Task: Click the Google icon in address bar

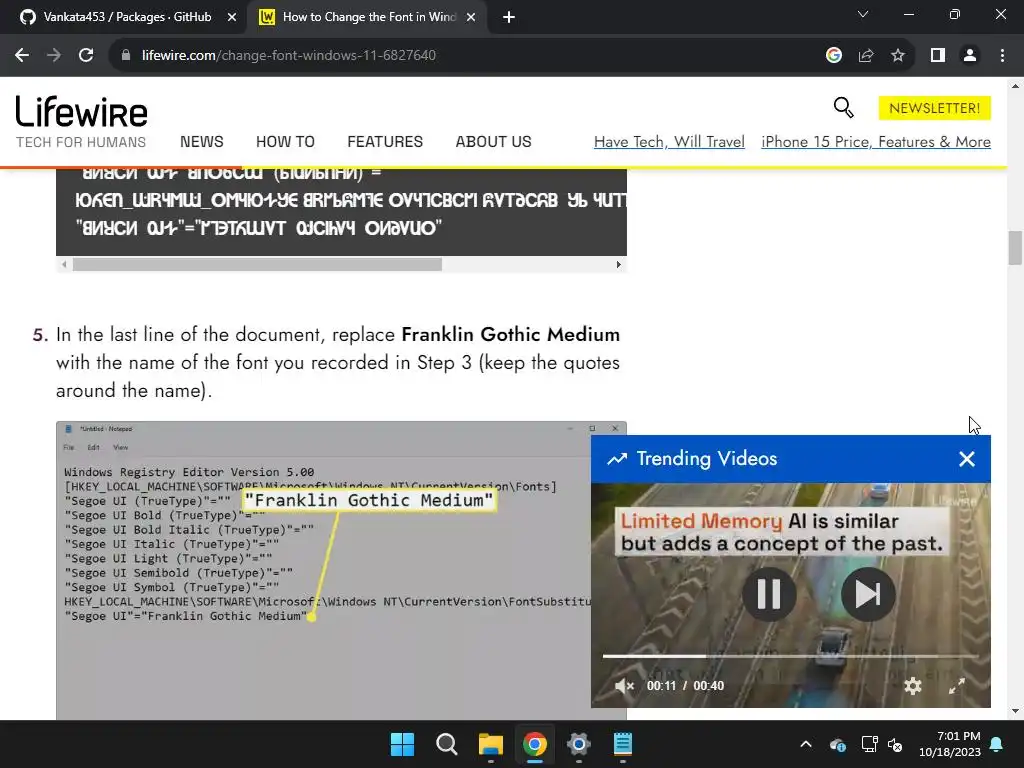Action: coord(834,56)
